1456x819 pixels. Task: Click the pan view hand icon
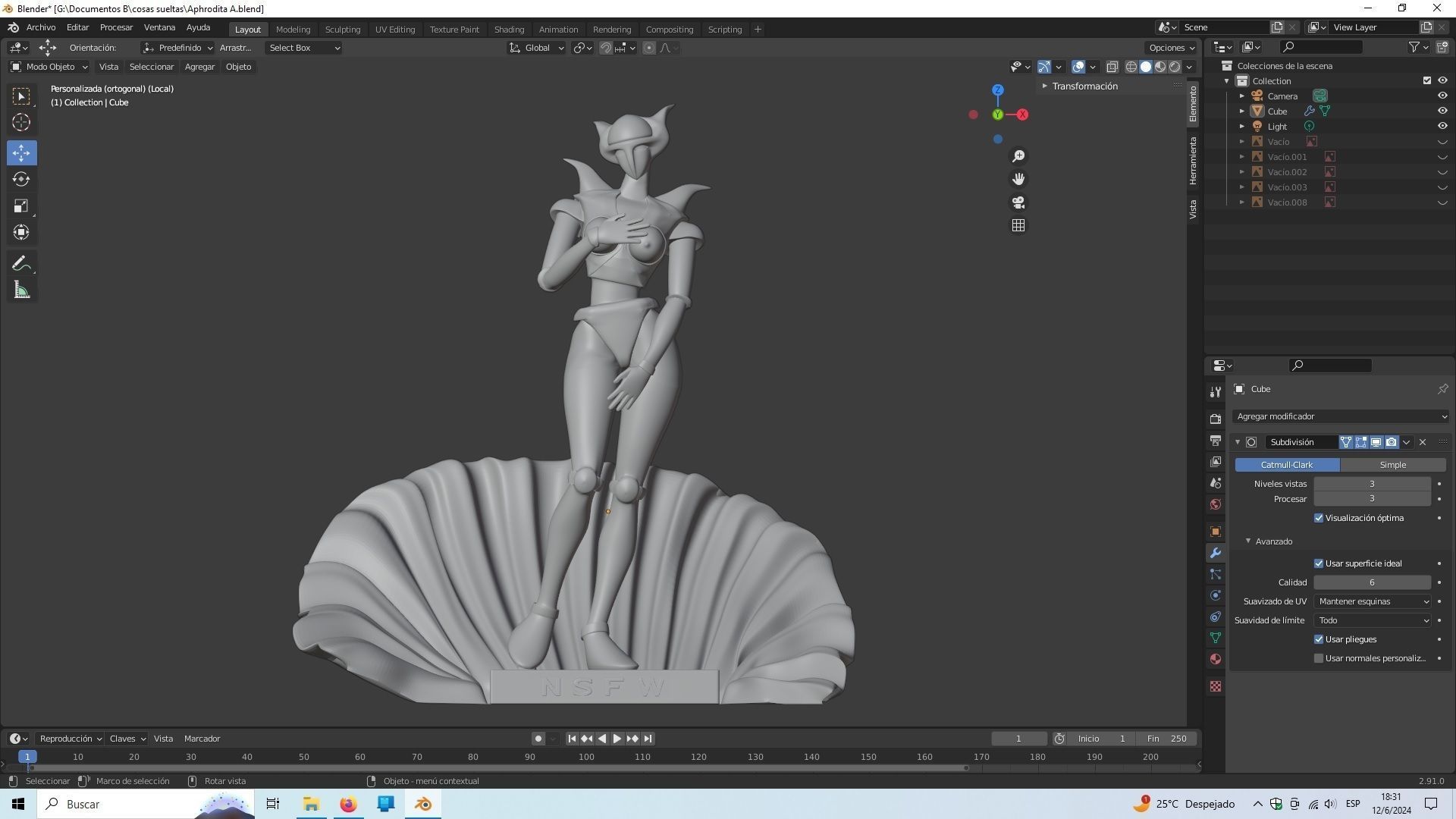click(x=1018, y=179)
